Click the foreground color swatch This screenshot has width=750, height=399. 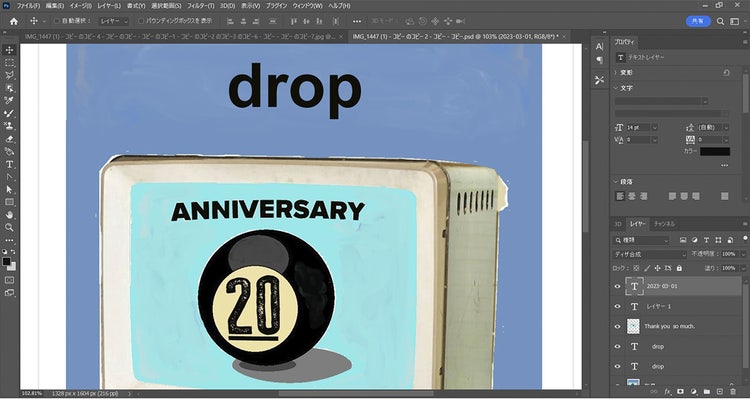[x=6, y=261]
